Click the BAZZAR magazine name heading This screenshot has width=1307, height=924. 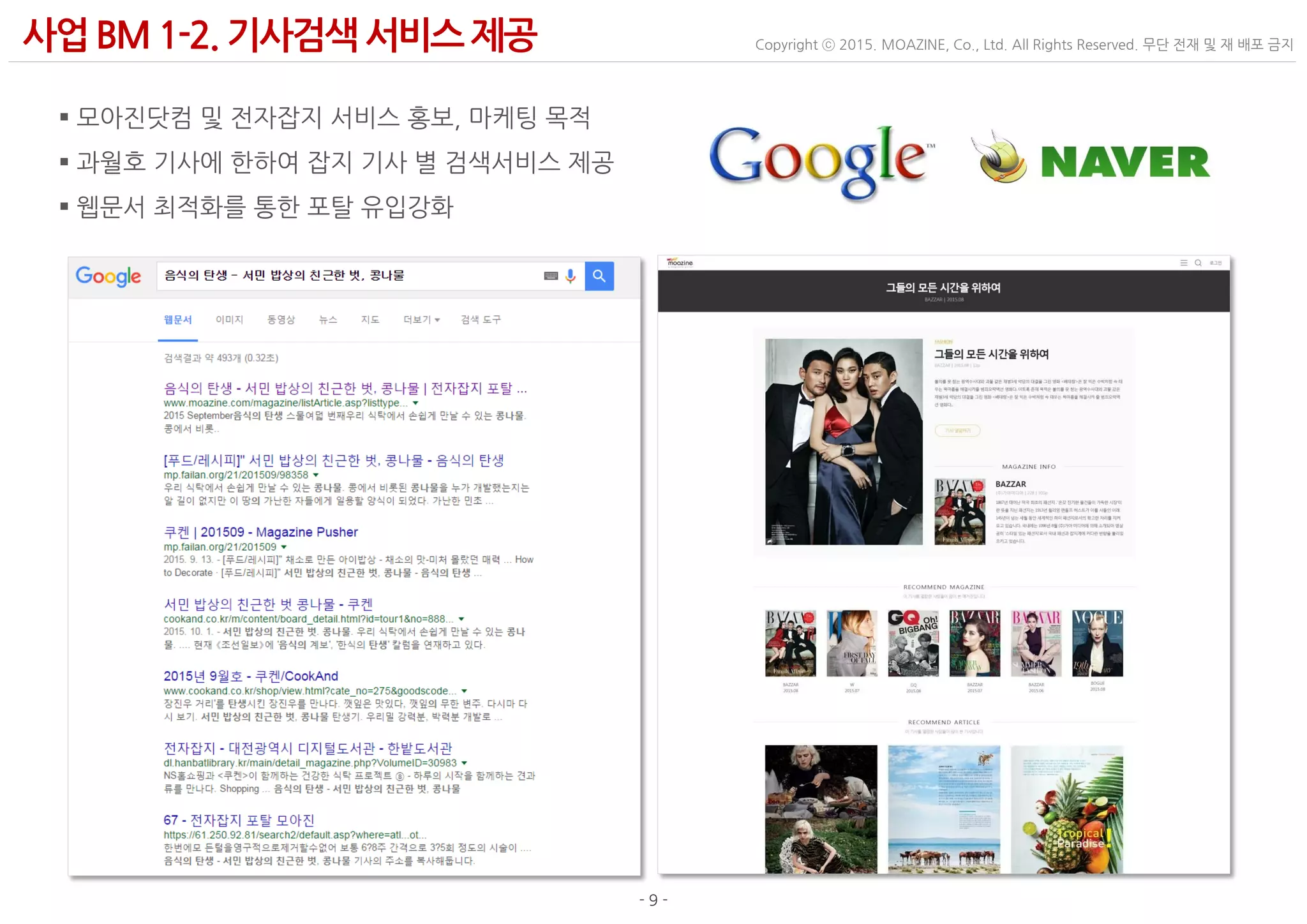coord(1011,484)
